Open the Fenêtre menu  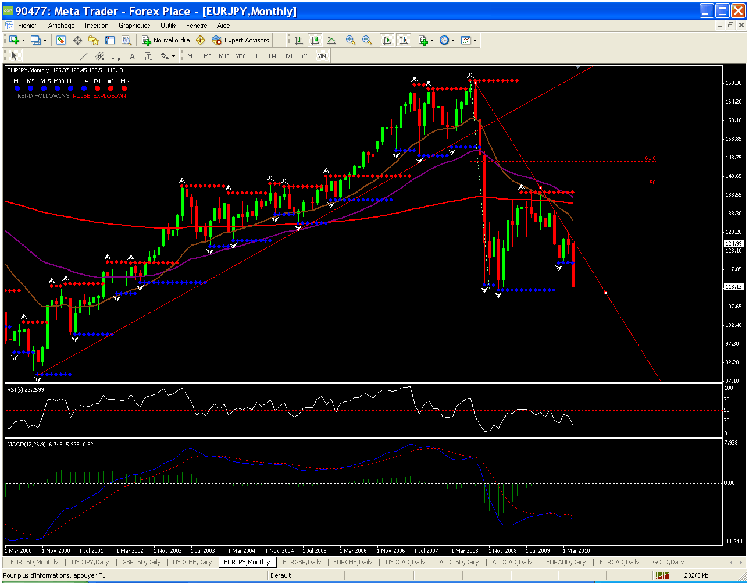coord(196,25)
